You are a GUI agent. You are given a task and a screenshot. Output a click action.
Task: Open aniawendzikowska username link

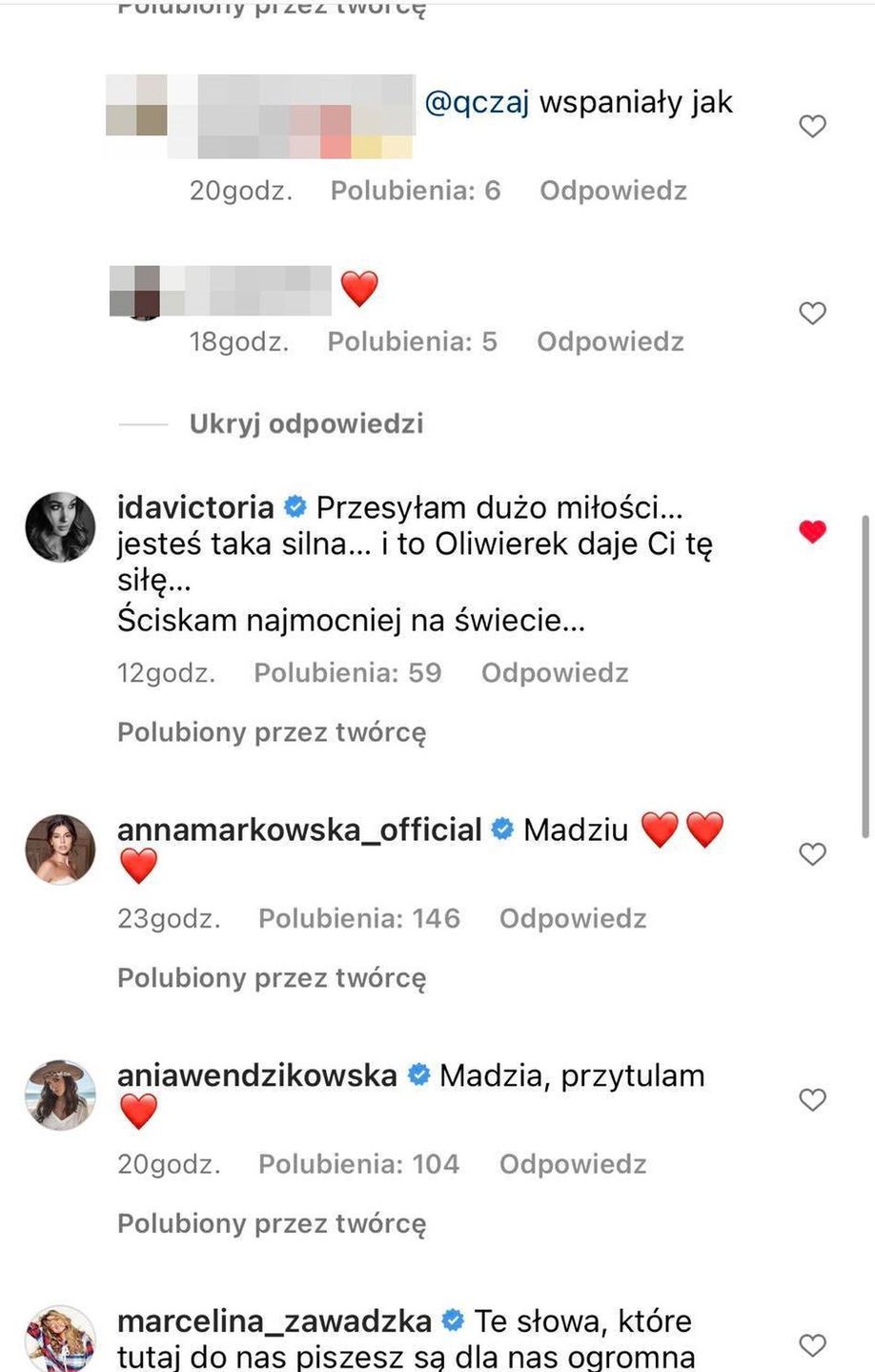point(257,1075)
